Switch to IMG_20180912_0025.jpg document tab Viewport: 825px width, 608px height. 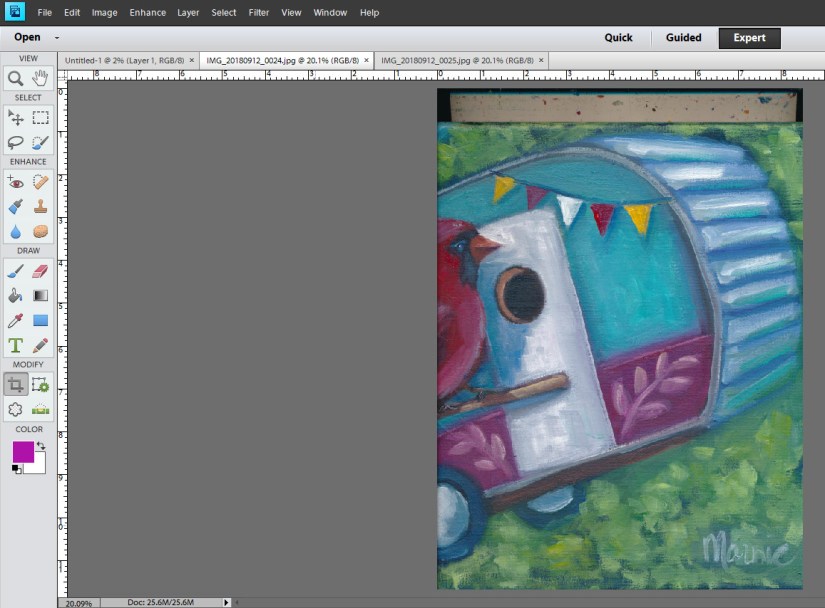point(456,60)
